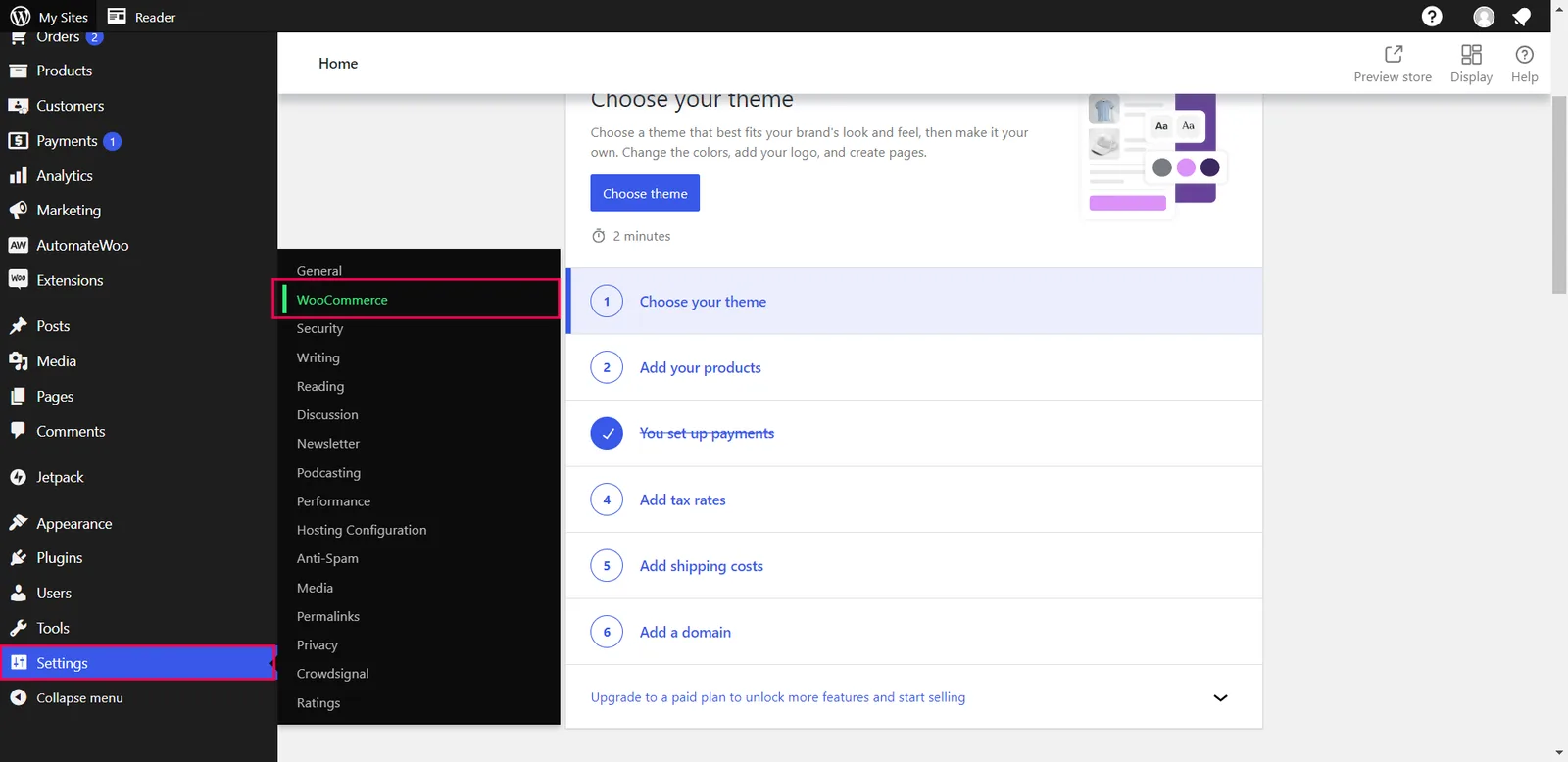Click the Help icon below the top bar

[1524, 54]
